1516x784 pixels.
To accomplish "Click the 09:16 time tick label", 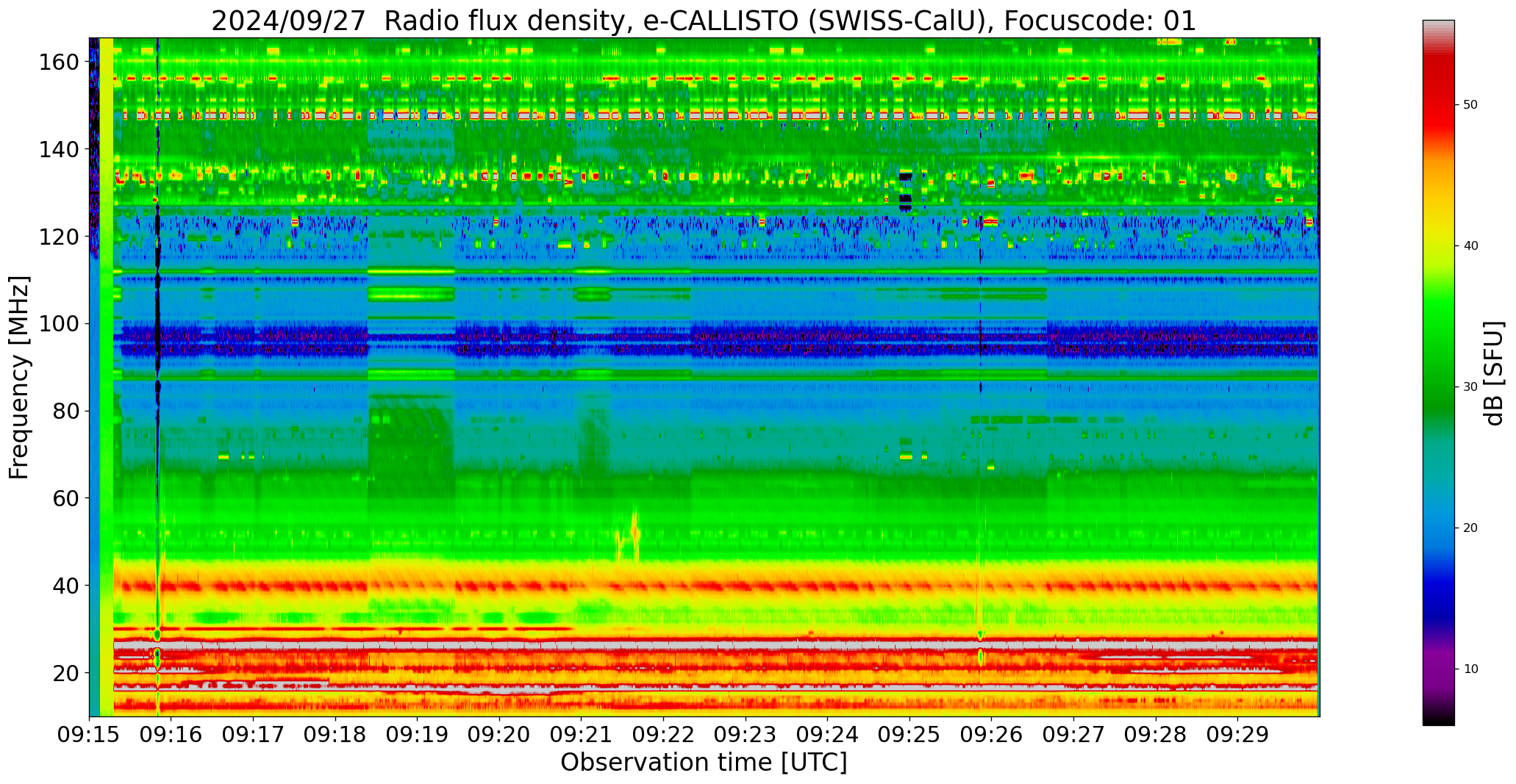I will [171, 734].
